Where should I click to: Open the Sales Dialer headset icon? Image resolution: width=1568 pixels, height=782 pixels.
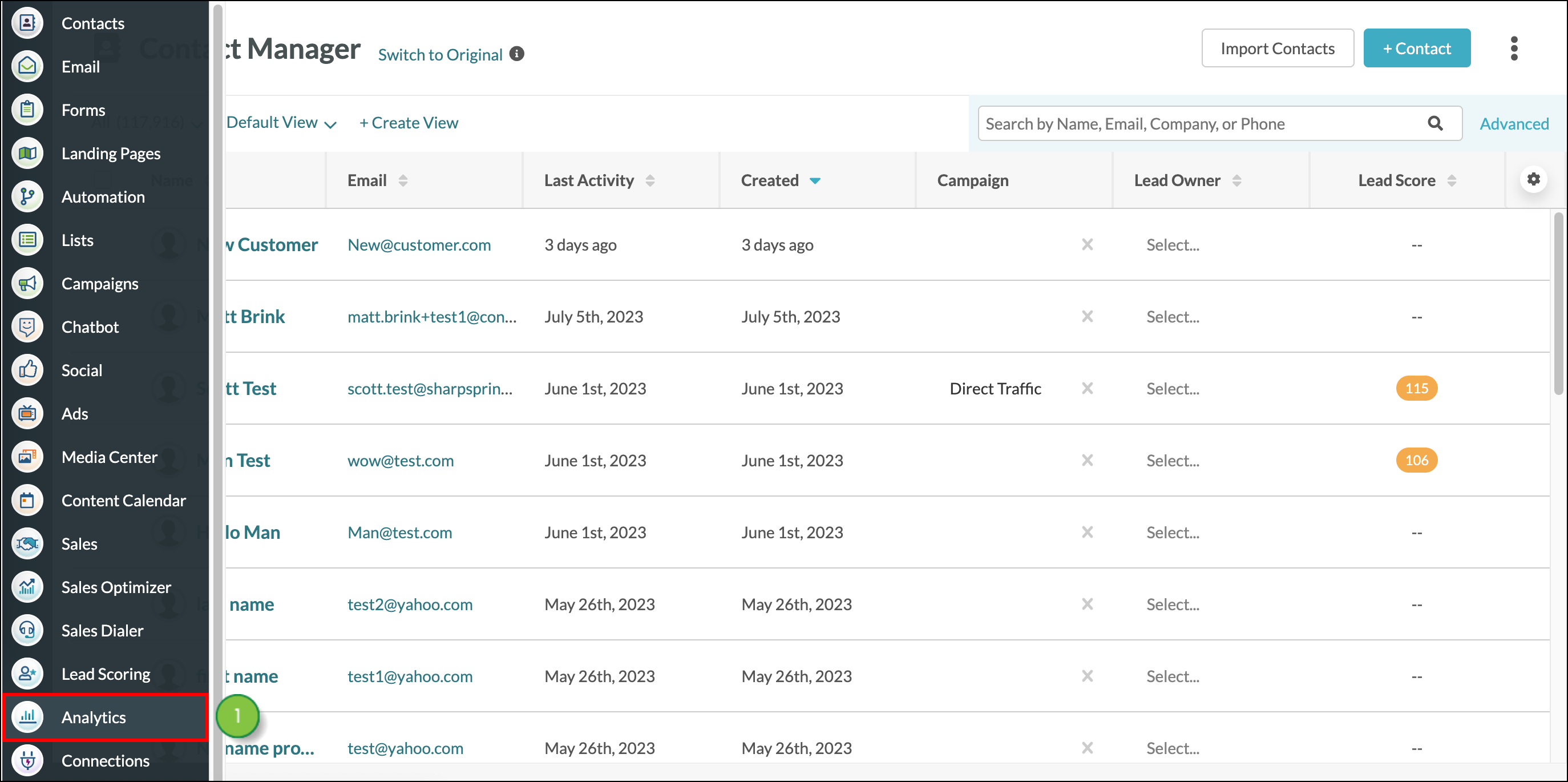tap(27, 630)
